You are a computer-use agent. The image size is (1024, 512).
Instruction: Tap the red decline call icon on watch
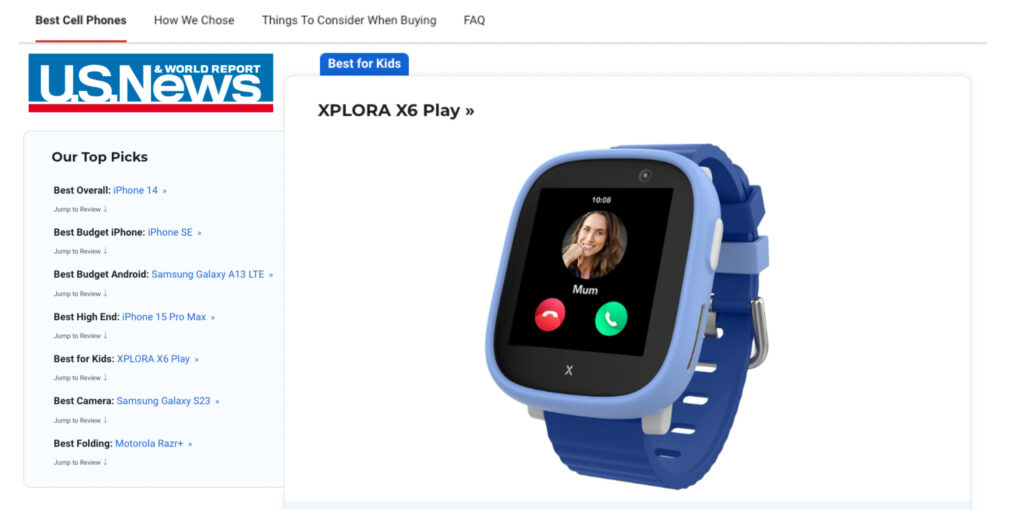pyautogui.click(x=550, y=315)
